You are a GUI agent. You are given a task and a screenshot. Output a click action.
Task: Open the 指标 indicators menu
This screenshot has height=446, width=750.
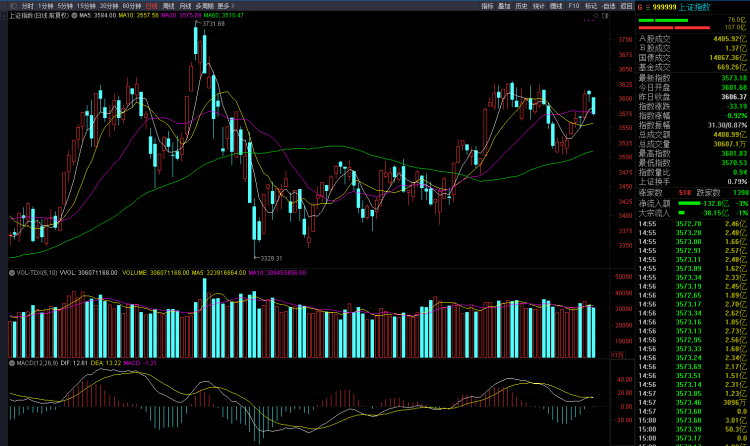coord(487,6)
